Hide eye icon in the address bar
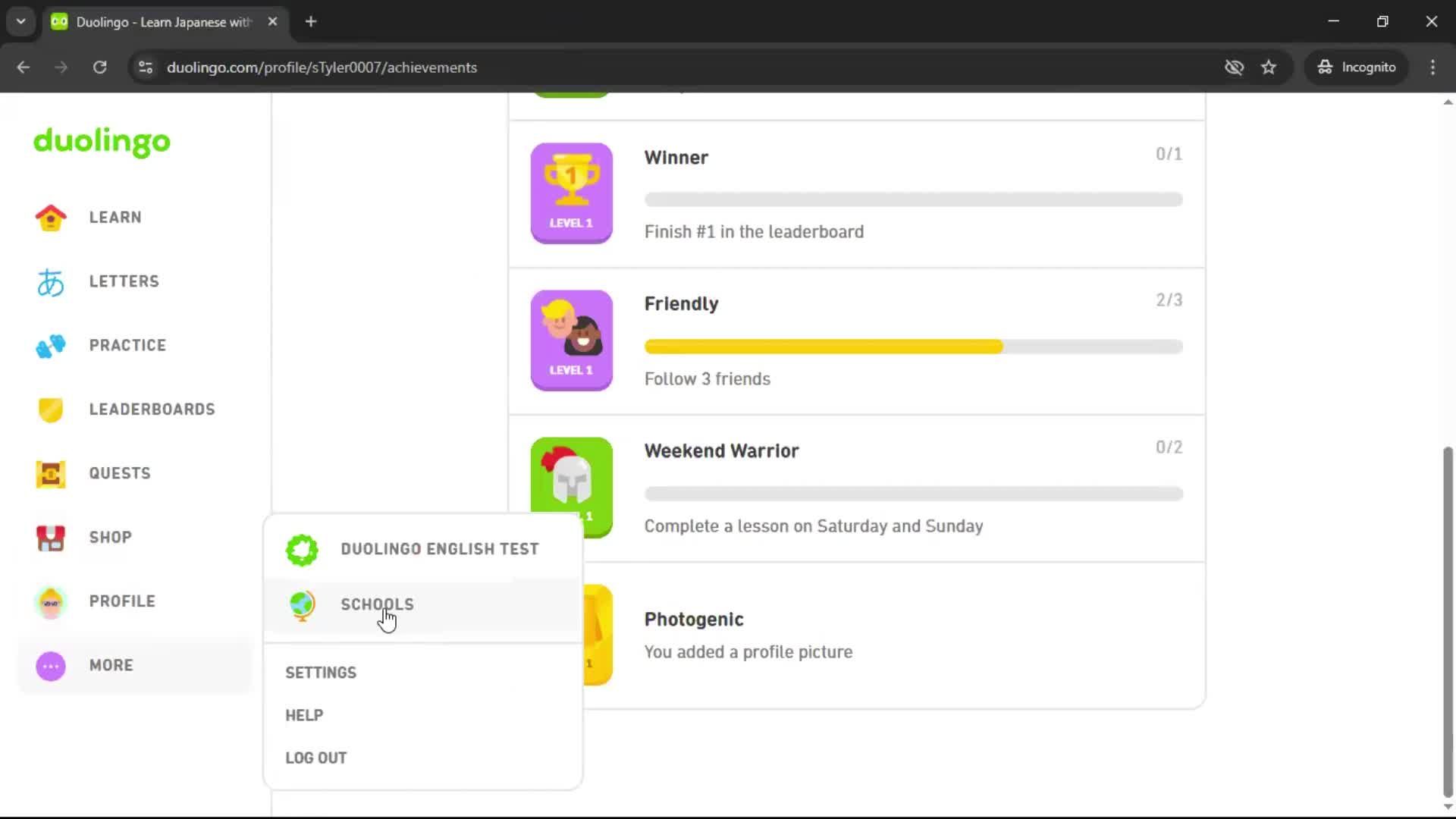This screenshot has height=819, width=1456. 1235,67
